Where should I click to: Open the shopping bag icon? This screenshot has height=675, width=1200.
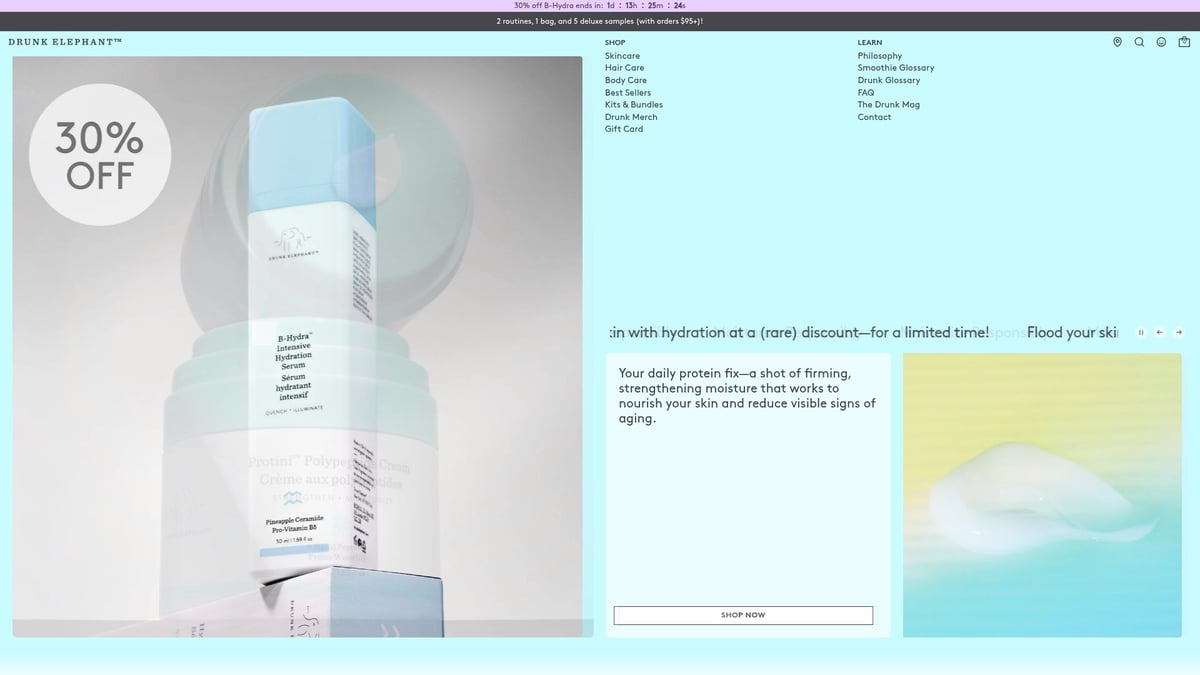1184,42
